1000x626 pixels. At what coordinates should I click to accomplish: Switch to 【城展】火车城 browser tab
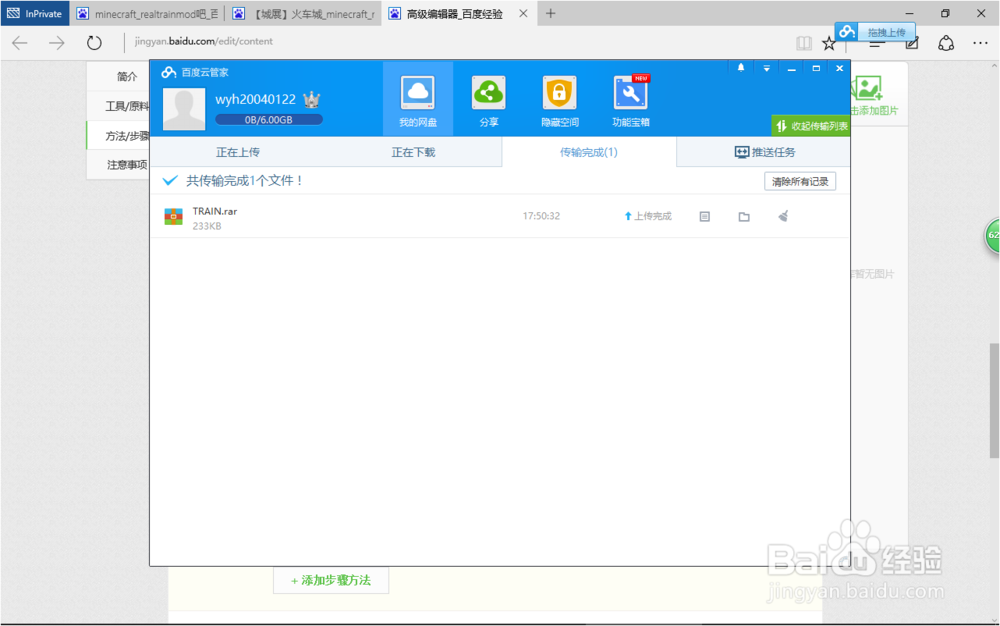[x=303, y=13]
